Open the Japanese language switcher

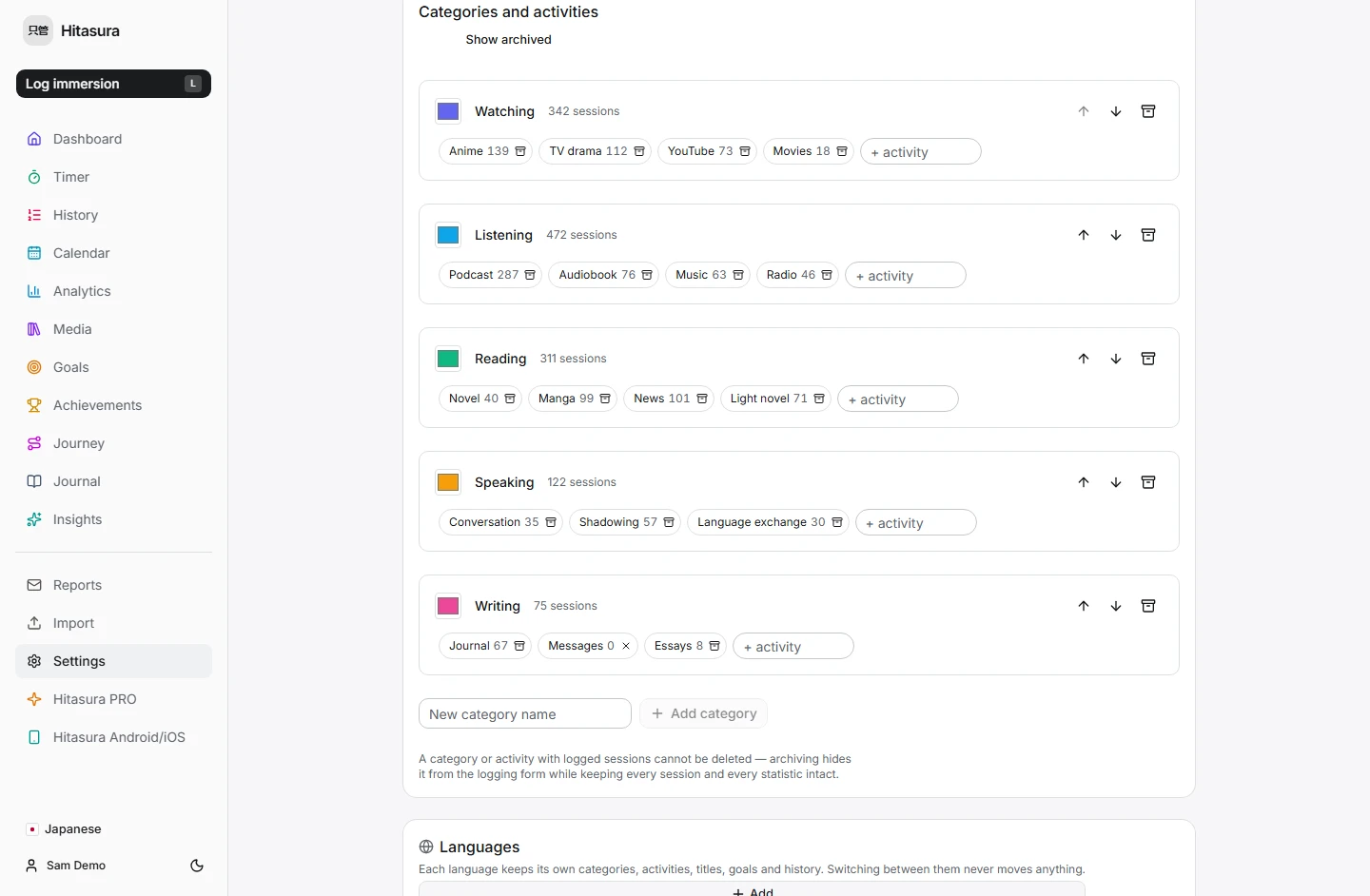tap(64, 829)
